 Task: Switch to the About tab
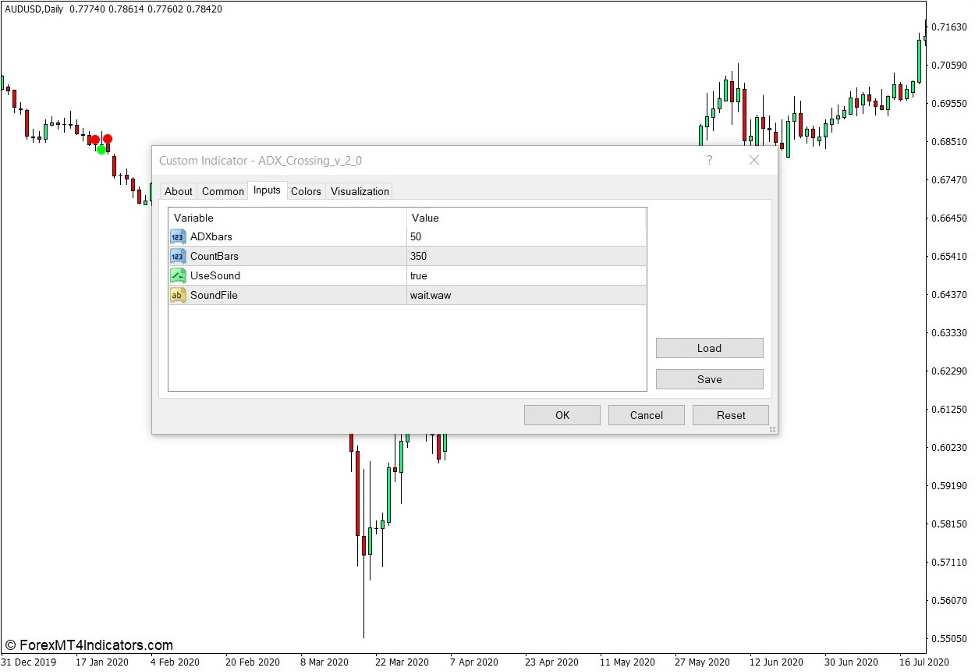coord(178,191)
